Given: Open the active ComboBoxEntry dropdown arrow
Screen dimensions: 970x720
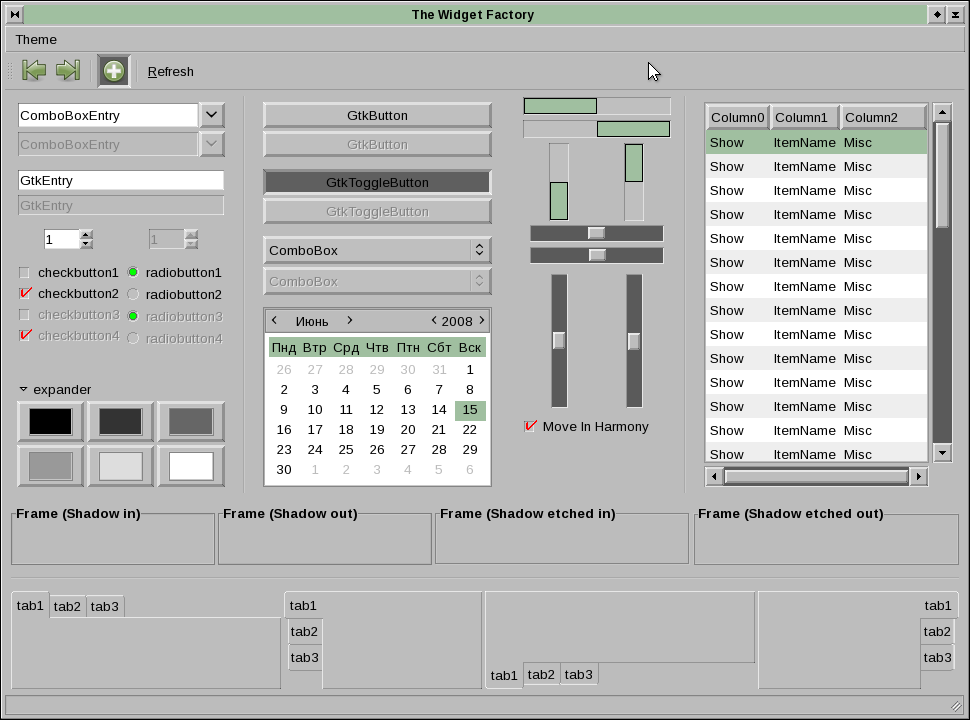Looking at the screenshot, I should [212, 115].
